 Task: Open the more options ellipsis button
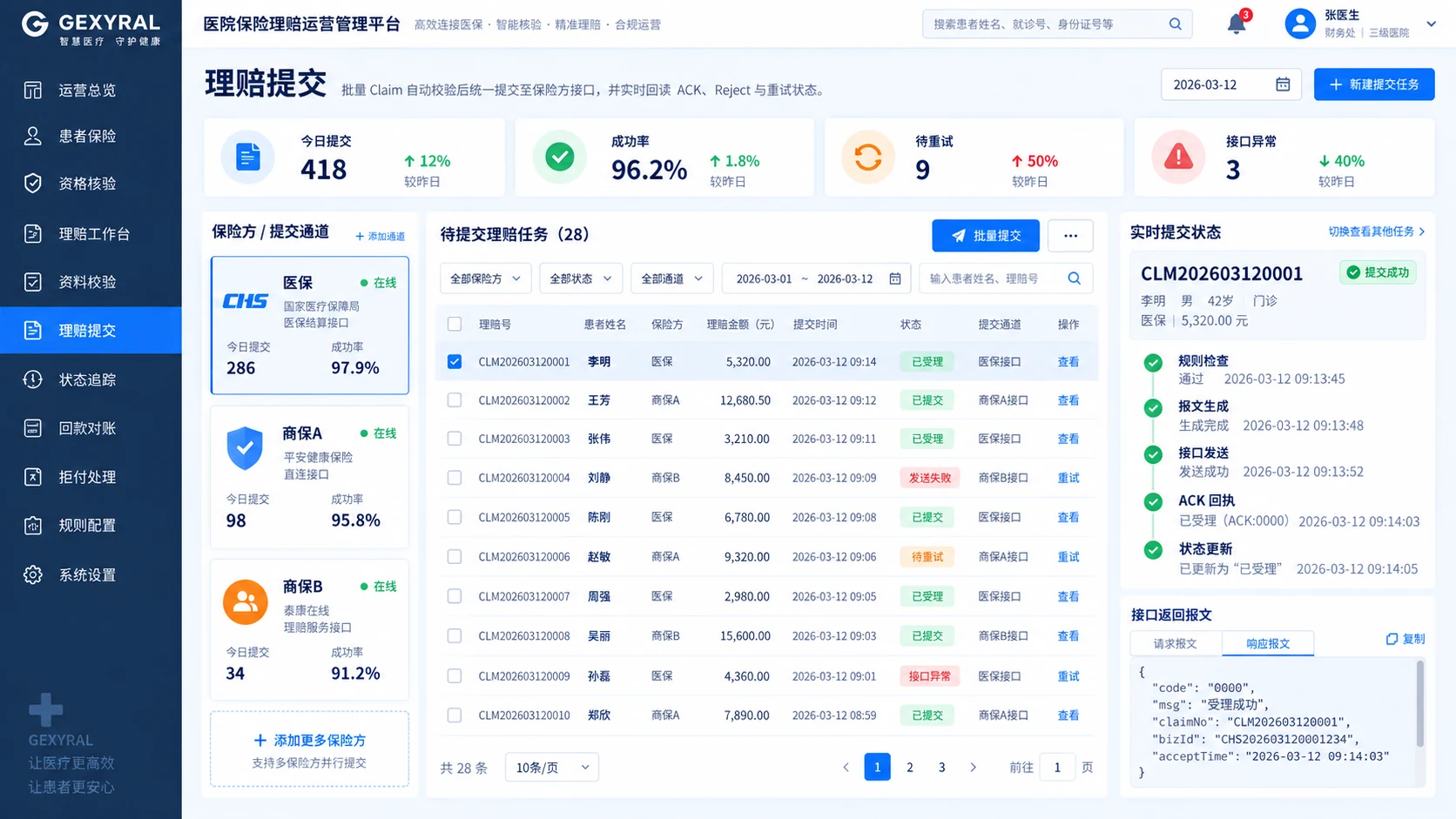tap(1070, 236)
